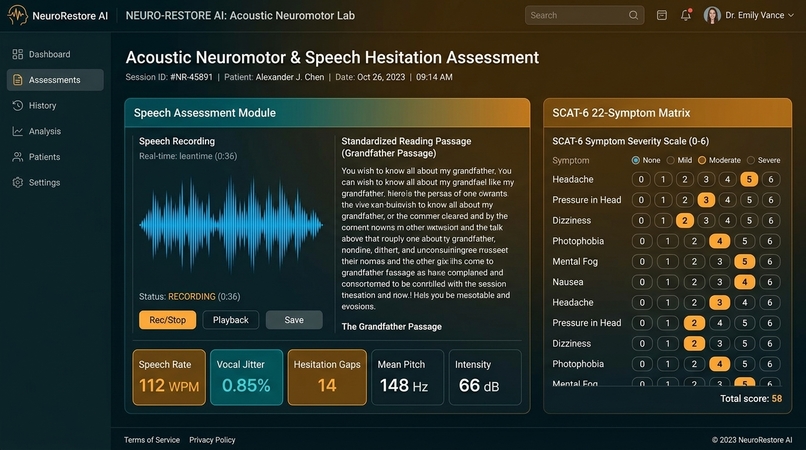Click 'The Grandfather Passage' caption below text

pos(392,327)
